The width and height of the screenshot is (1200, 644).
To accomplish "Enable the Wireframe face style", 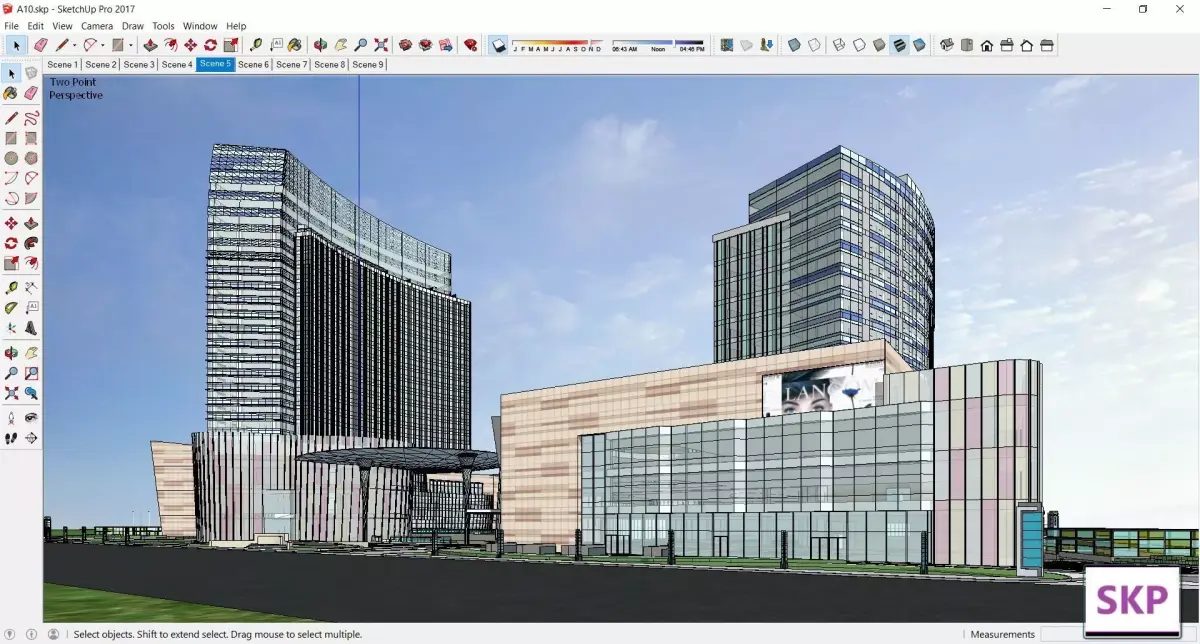I will pyautogui.click(x=839, y=45).
